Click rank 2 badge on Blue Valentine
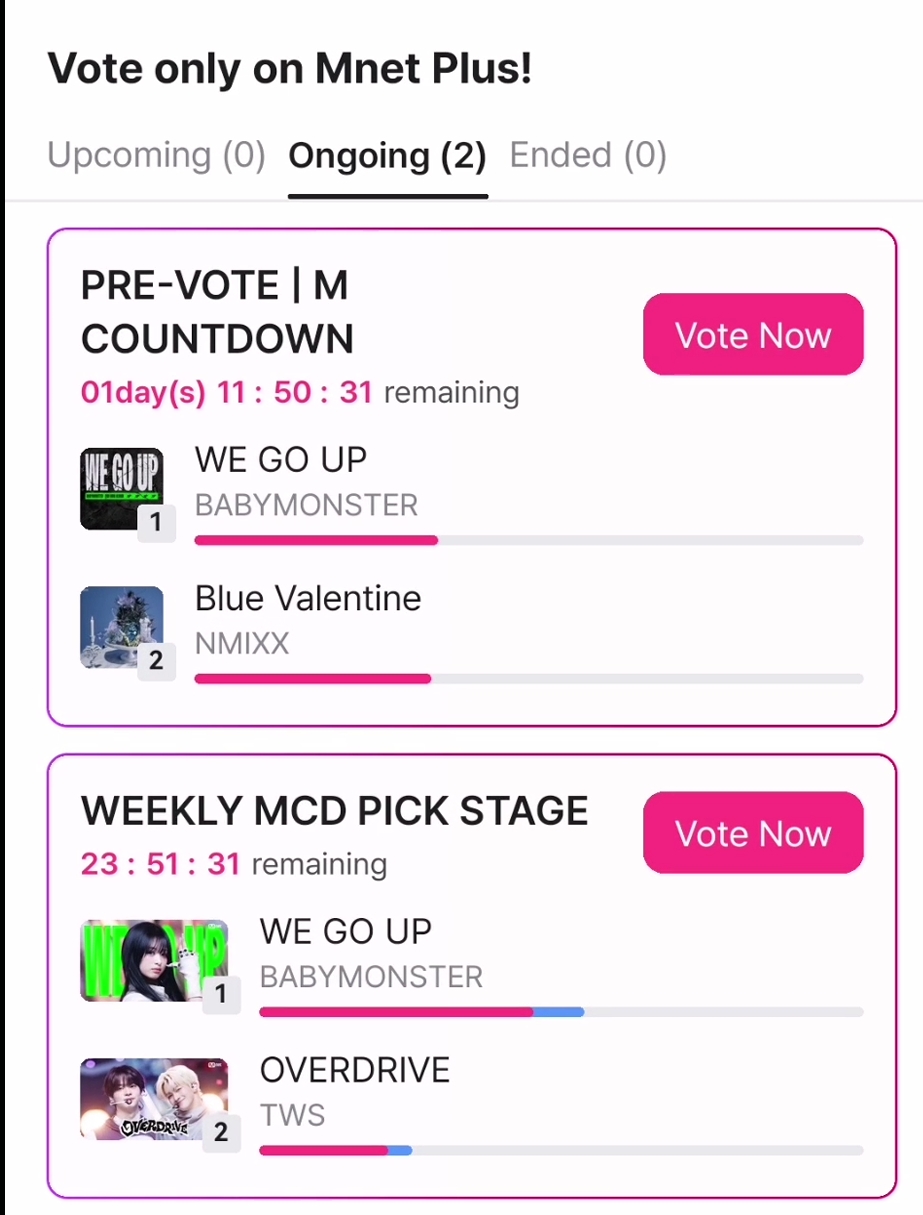This screenshot has height=1215, width=923. click(x=156, y=661)
